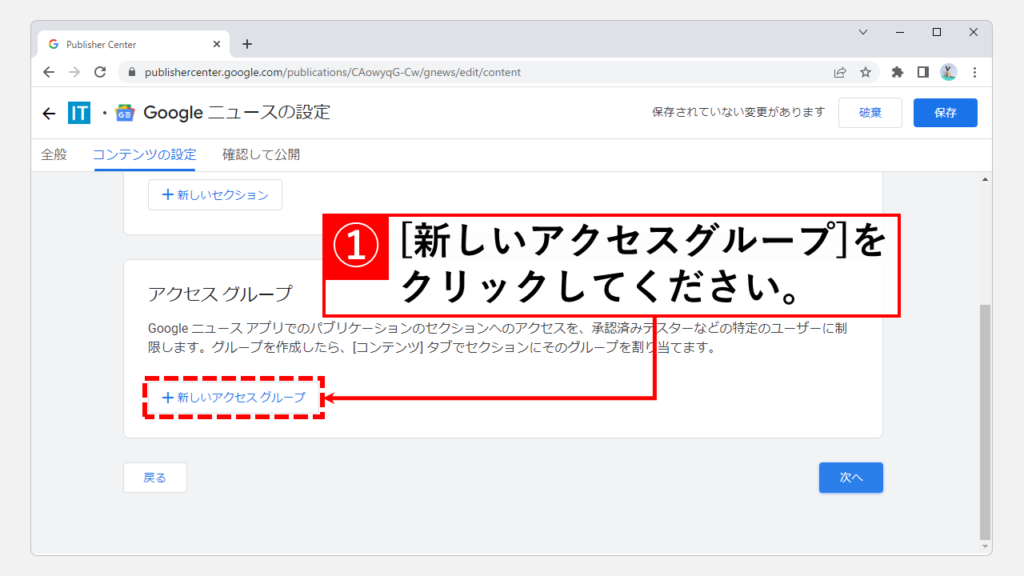View site information via the lock icon
The height and width of the screenshot is (576, 1024).
127,72
